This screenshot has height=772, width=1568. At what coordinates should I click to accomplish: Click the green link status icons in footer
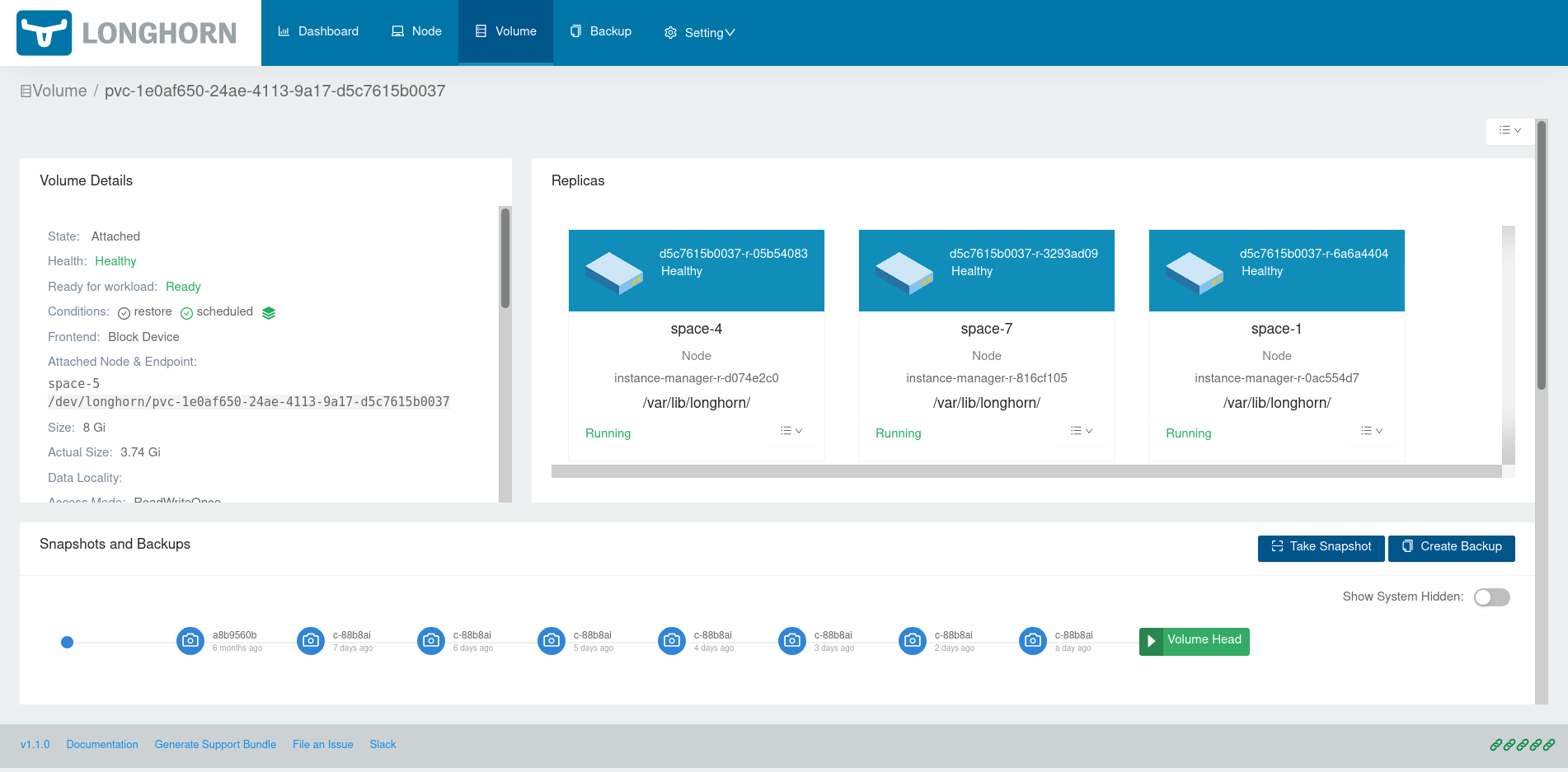click(x=1522, y=745)
